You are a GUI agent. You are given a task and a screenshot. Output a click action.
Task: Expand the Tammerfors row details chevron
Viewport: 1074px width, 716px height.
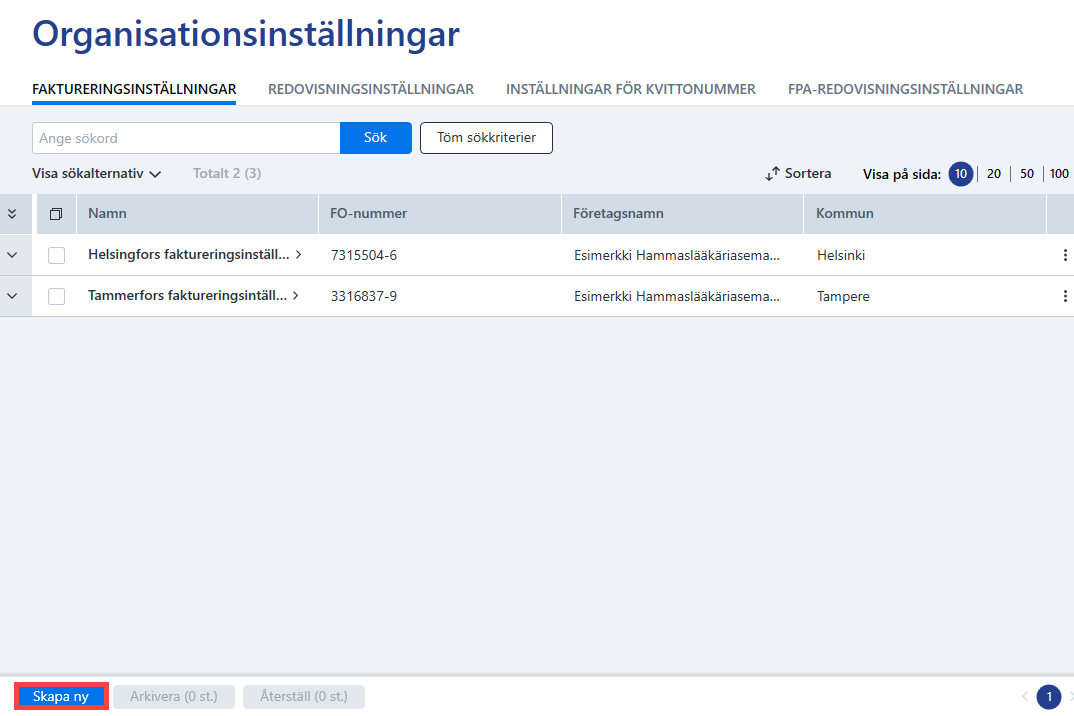pos(12,296)
